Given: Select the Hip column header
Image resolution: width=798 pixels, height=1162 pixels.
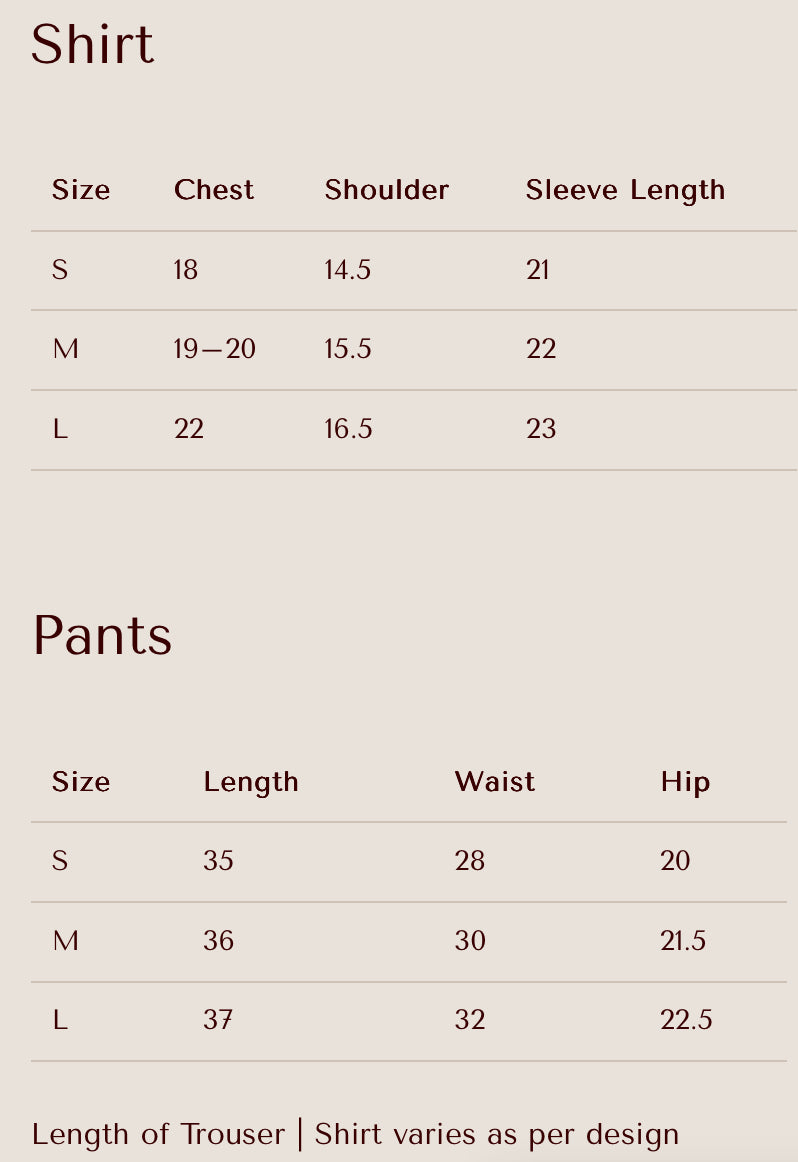Looking at the screenshot, I should (x=685, y=783).
